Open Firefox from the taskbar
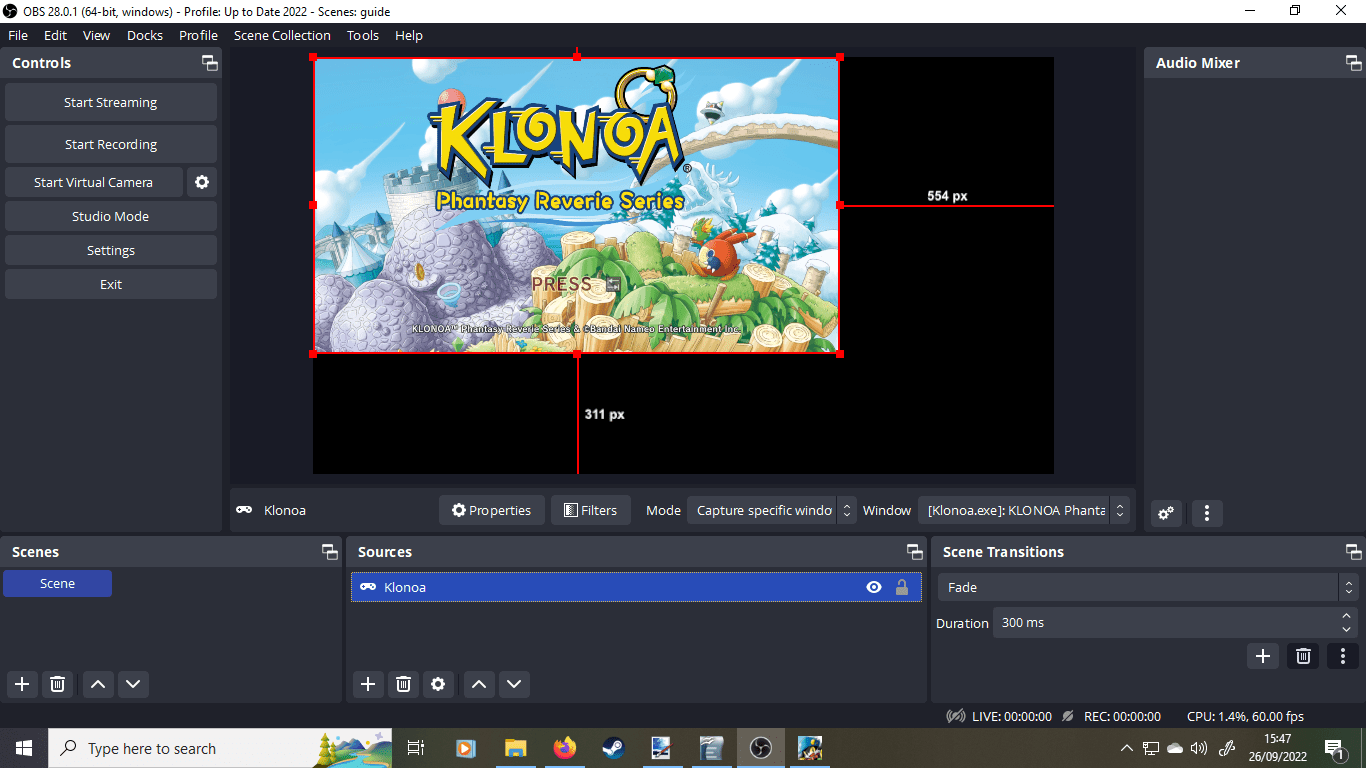1366x768 pixels. click(x=564, y=748)
